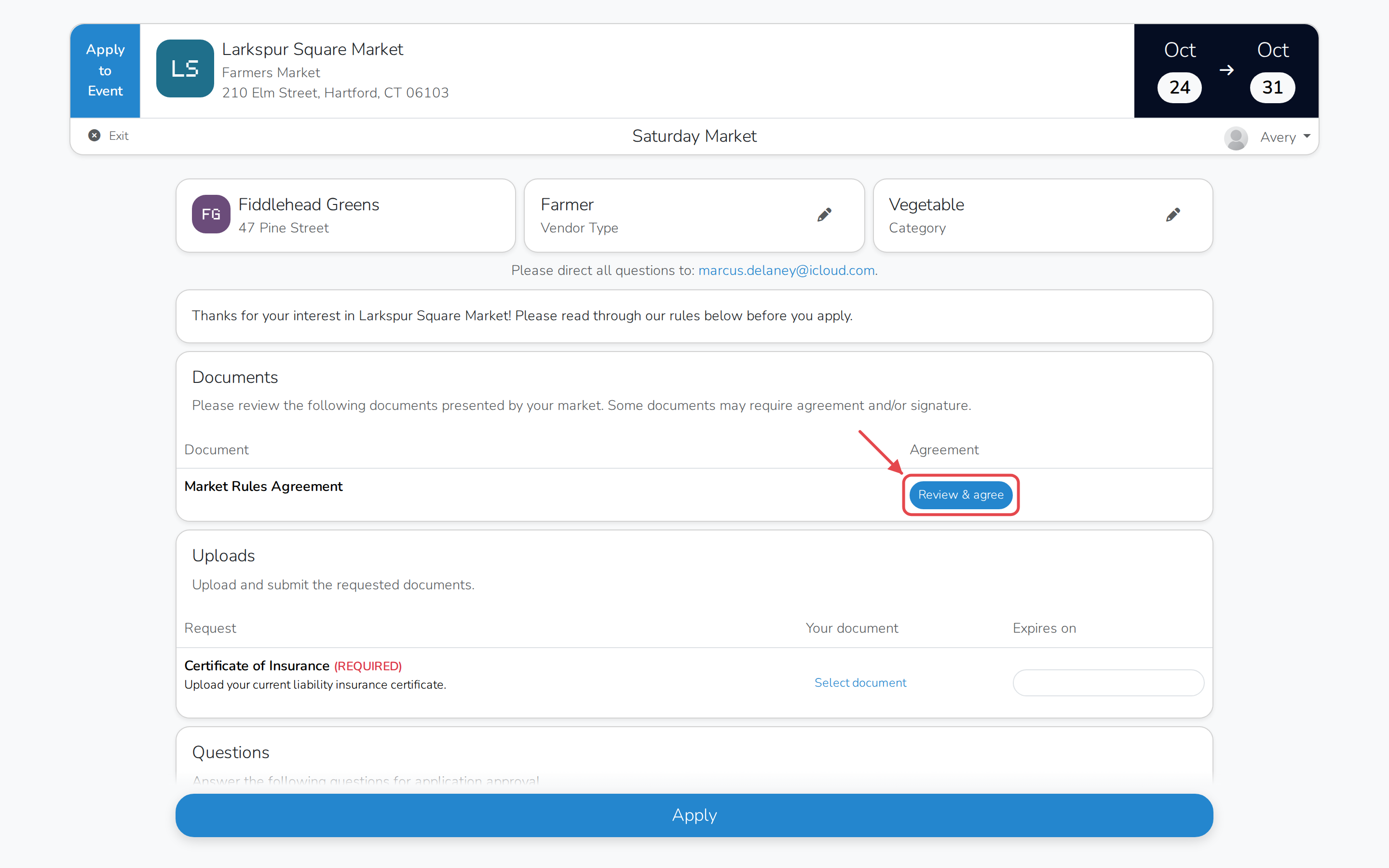The image size is (1389, 868).
Task: Select the Oct 24 start date badge
Action: coord(1180,87)
